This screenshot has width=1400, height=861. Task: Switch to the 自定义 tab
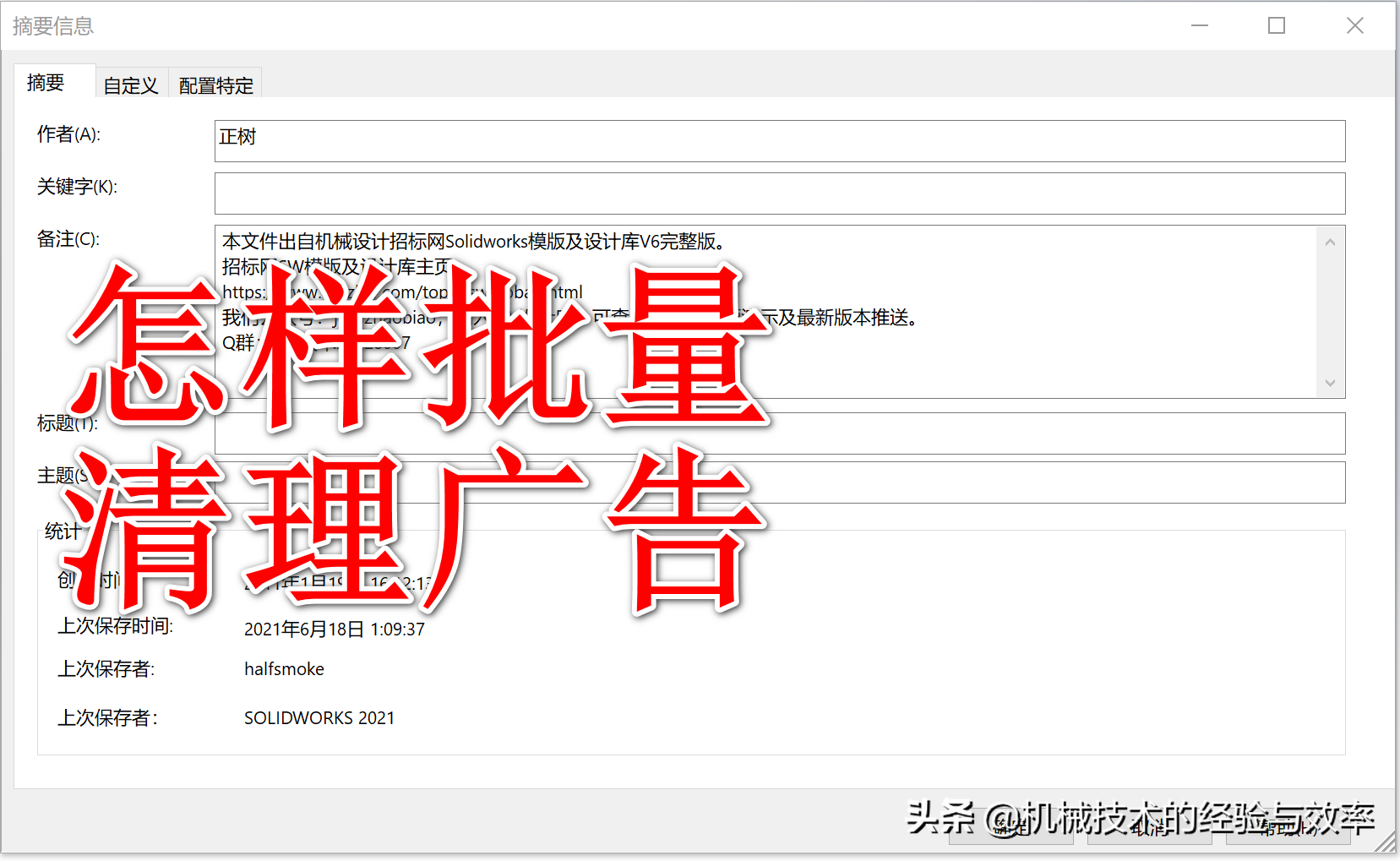(x=131, y=84)
